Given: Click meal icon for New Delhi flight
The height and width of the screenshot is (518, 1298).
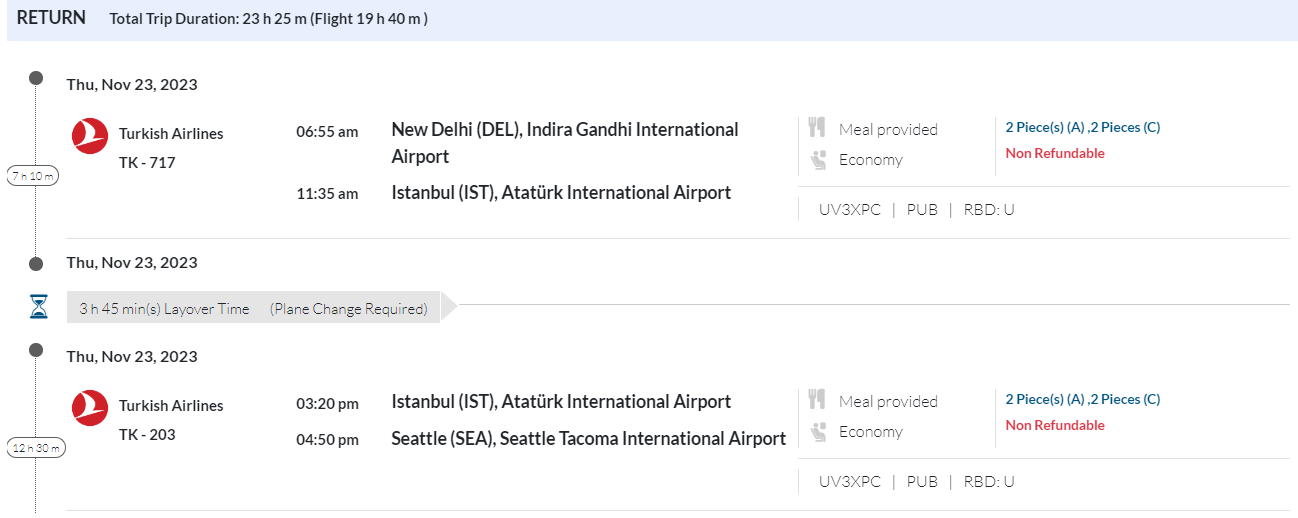Looking at the screenshot, I should pos(817,128).
